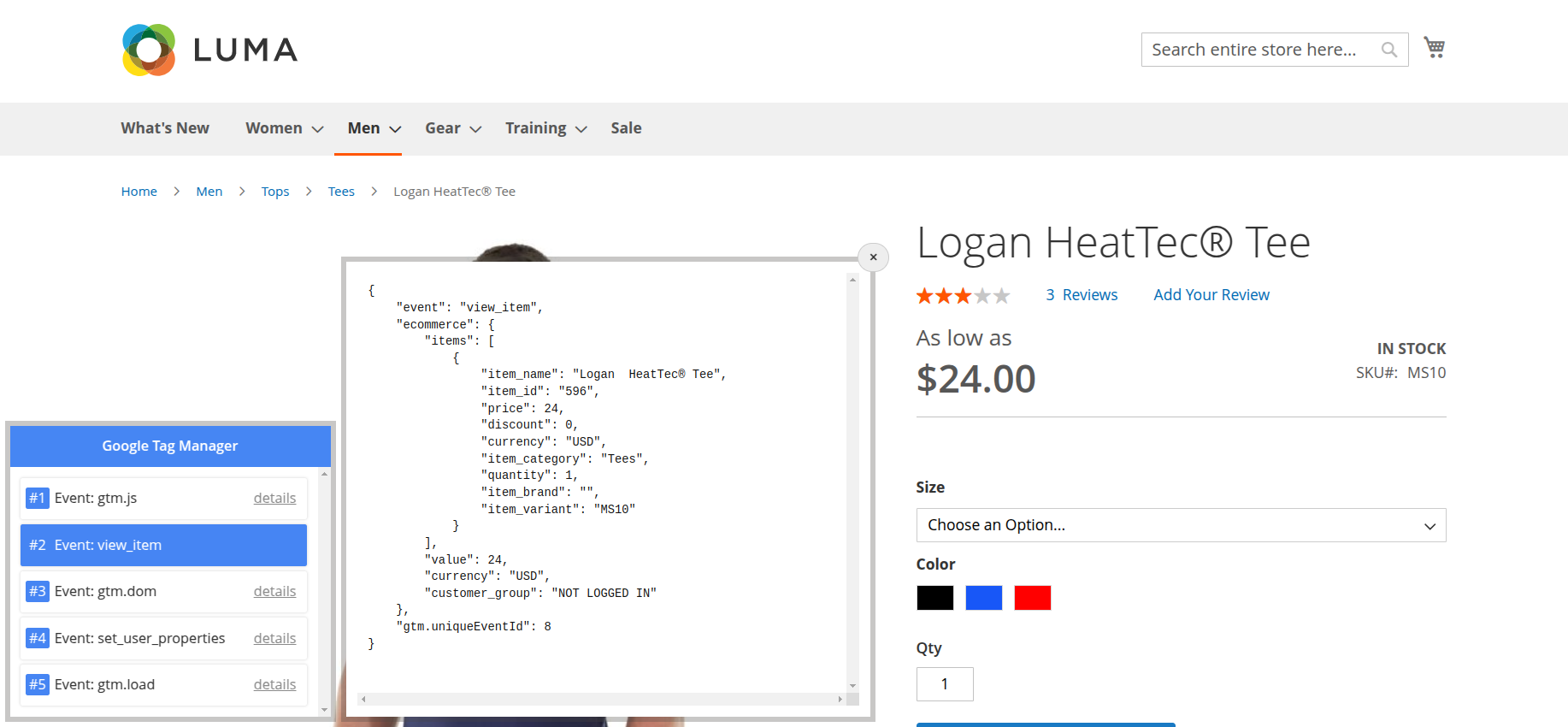This screenshot has width=1568, height=727.
Task: Show details for gtm.dom event
Action: coord(274,592)
